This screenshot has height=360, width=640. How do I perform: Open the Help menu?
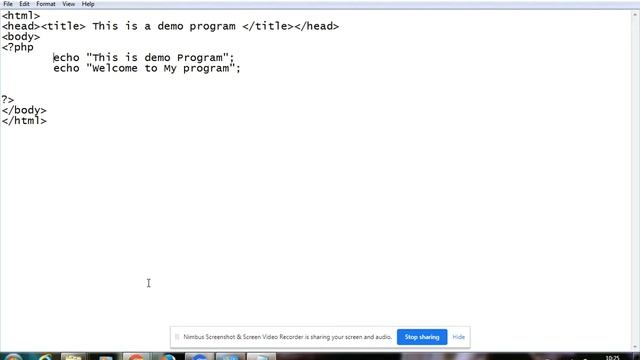pyautogui.click(x=88, y=4)
